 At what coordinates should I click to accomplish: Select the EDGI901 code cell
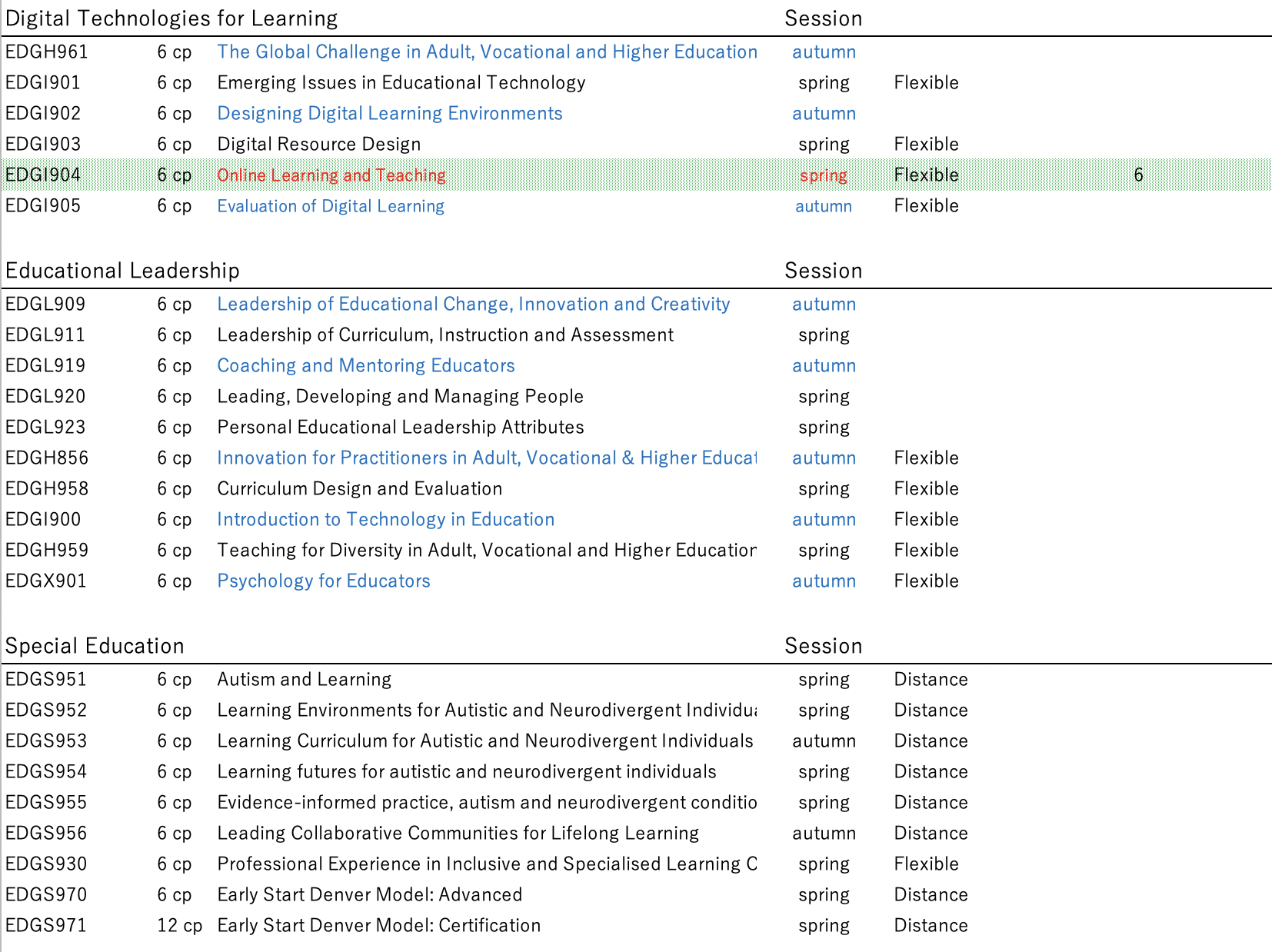pyautogui.click(x=43, y=82)
